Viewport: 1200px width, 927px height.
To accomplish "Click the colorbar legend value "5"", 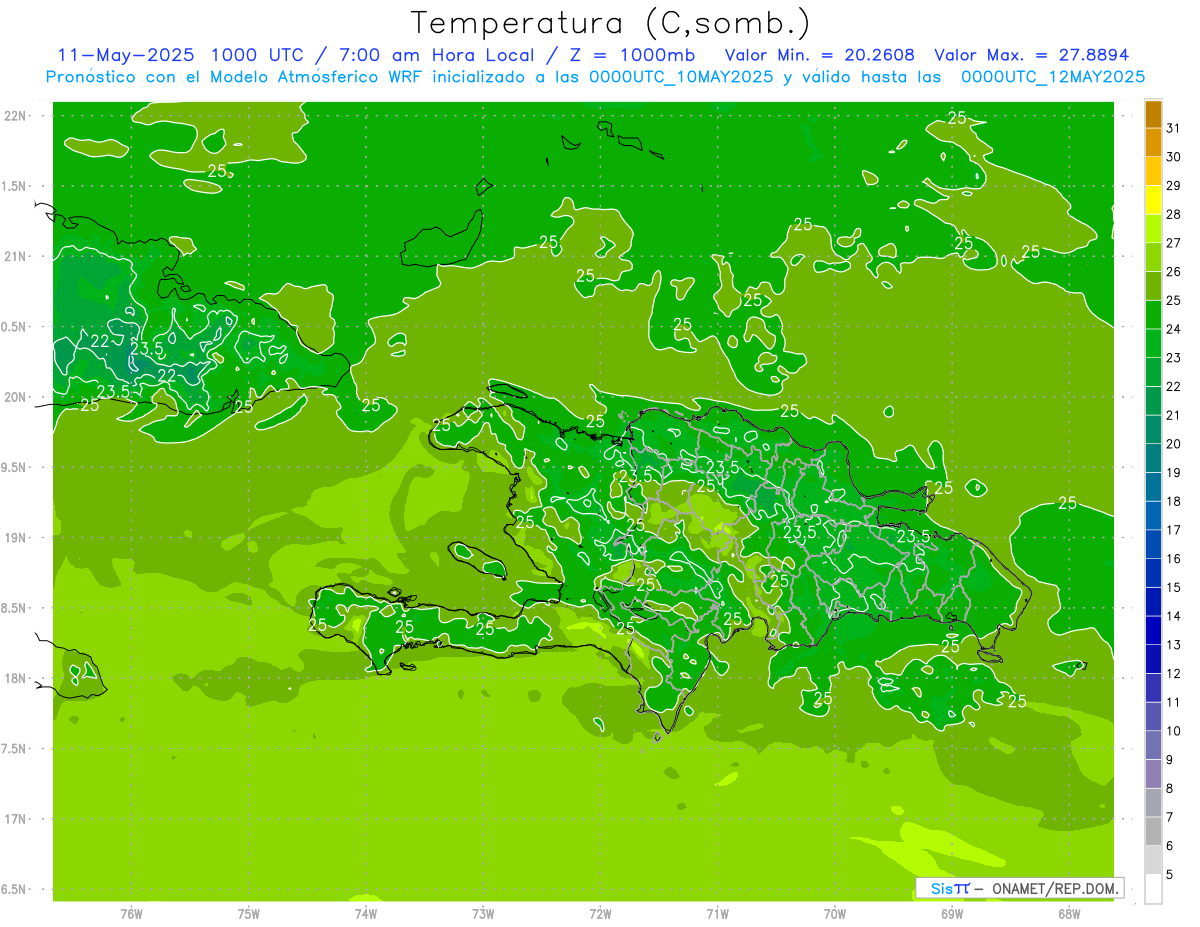I will click(1170, 875).
